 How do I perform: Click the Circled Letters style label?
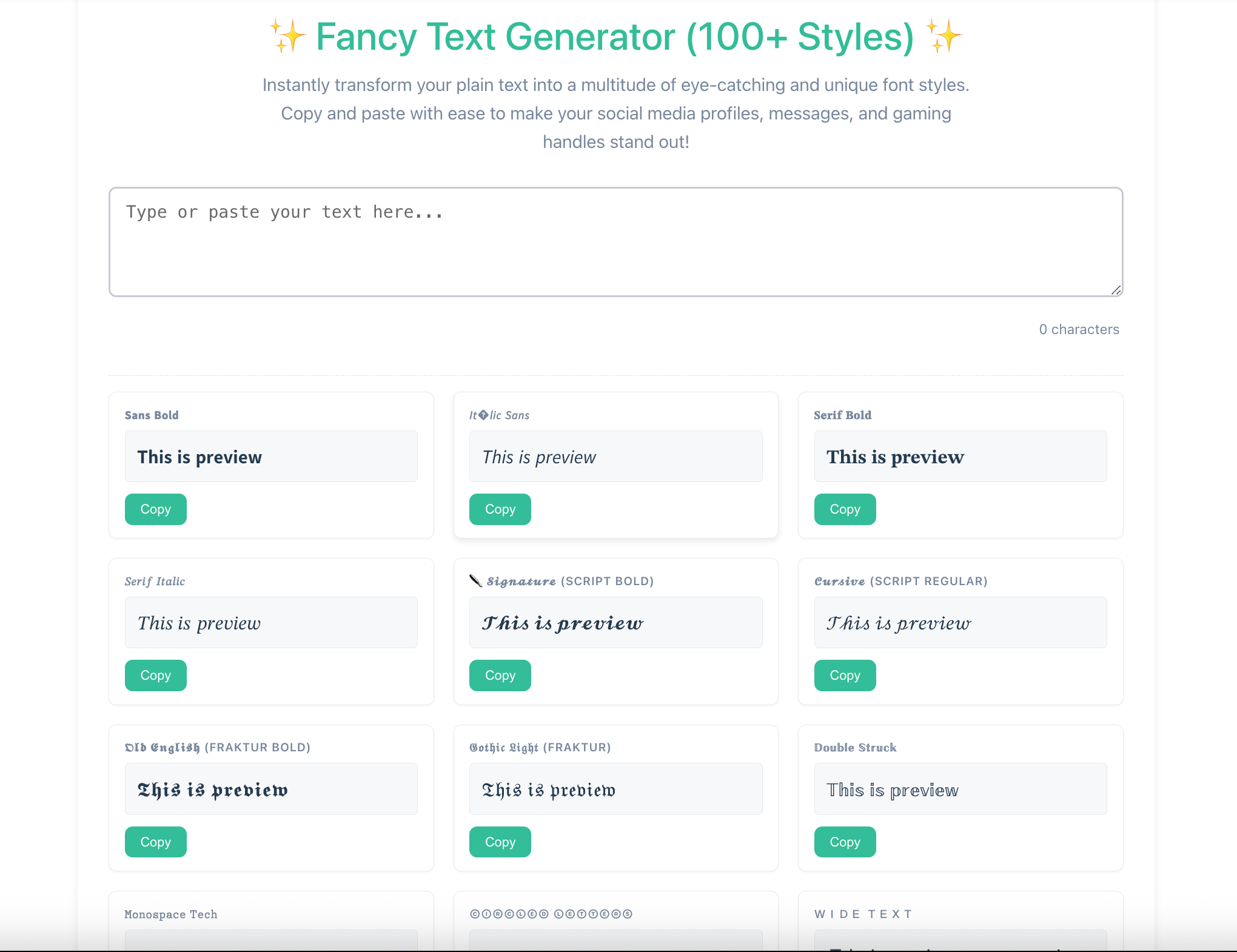tap(551, 914)
